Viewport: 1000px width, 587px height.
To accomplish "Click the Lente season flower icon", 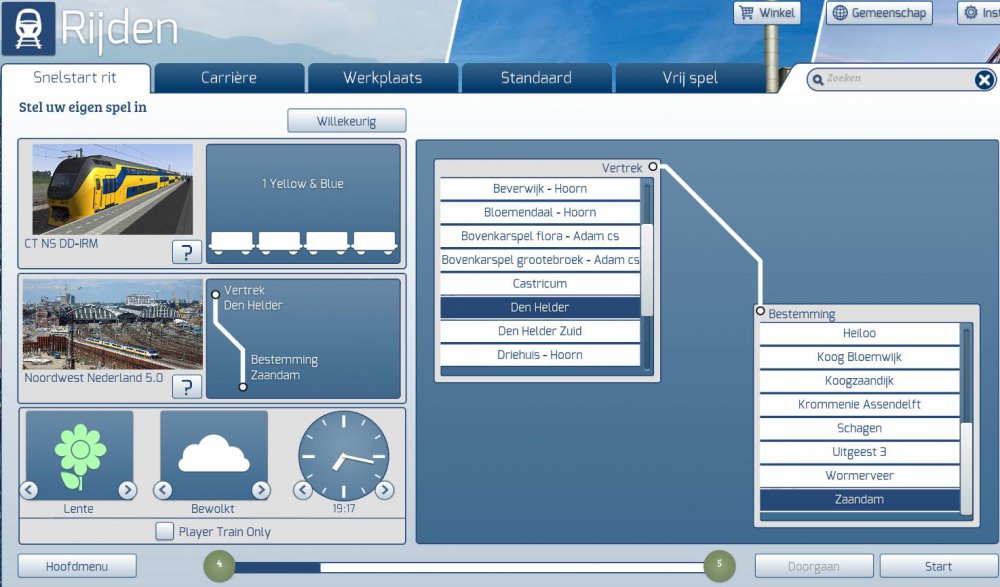I will 79,455.
